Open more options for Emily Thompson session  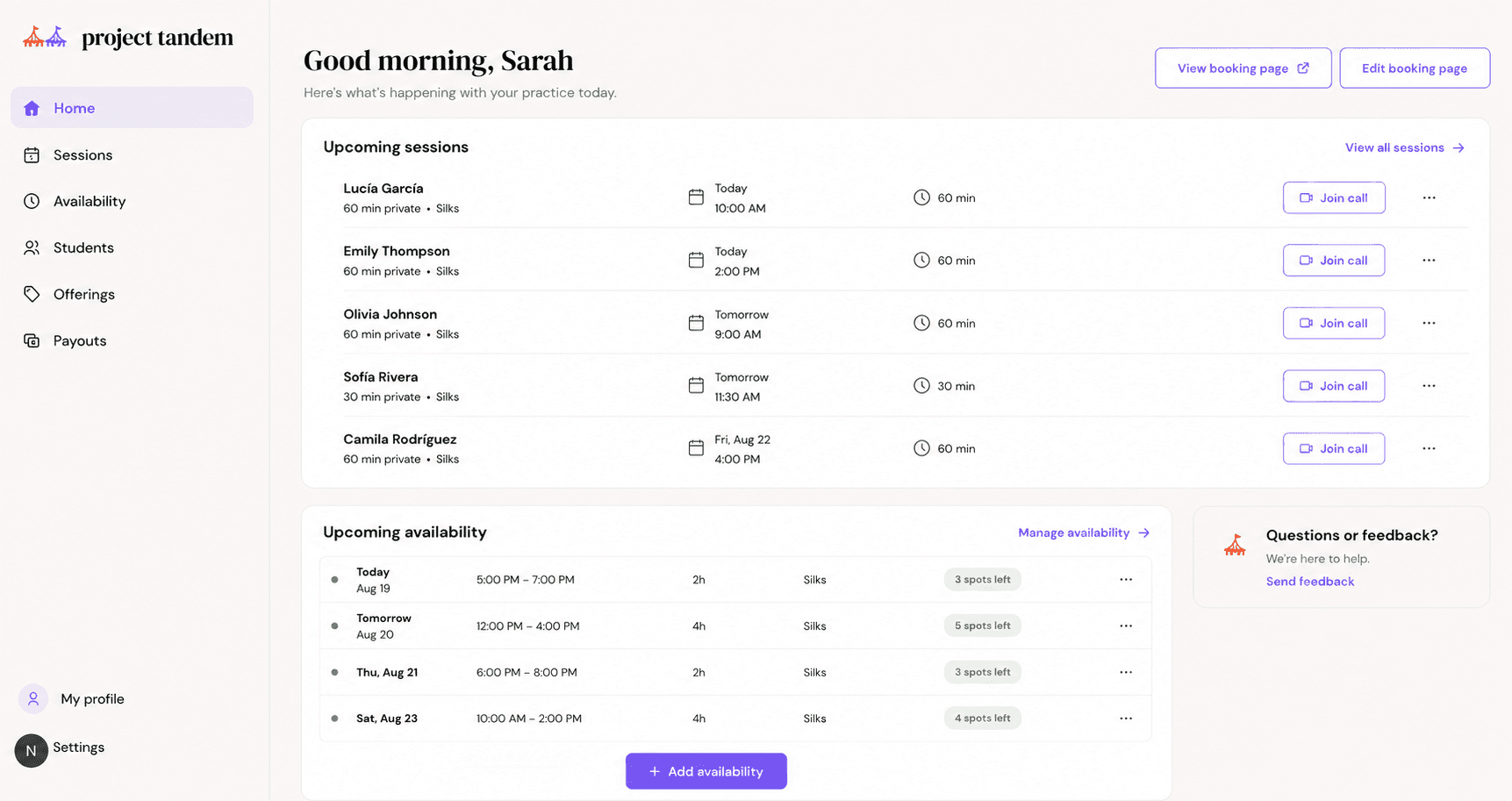click(1429, 261)
